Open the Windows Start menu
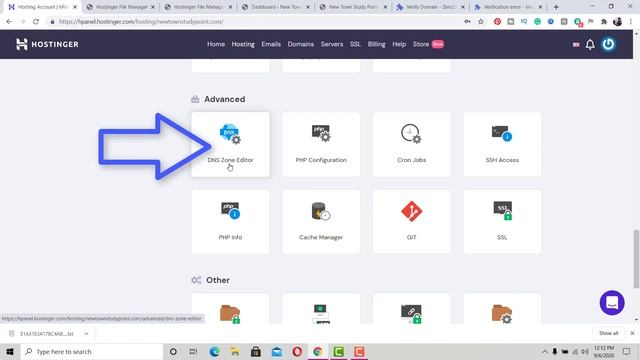The width and height of the screenshot is (640, 360). point(10,351)
